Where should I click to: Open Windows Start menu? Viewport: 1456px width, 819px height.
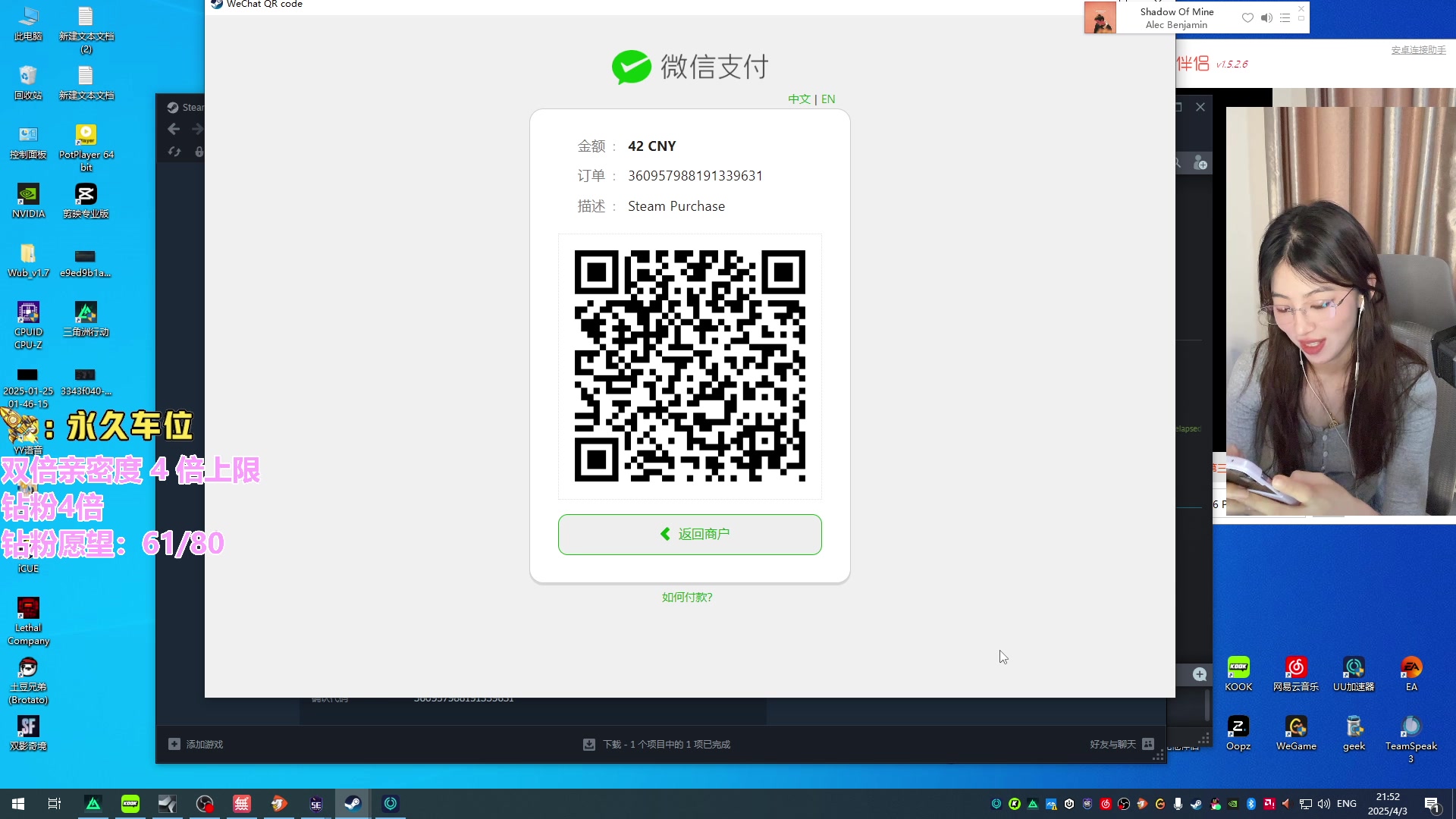(x=18, y=804)
